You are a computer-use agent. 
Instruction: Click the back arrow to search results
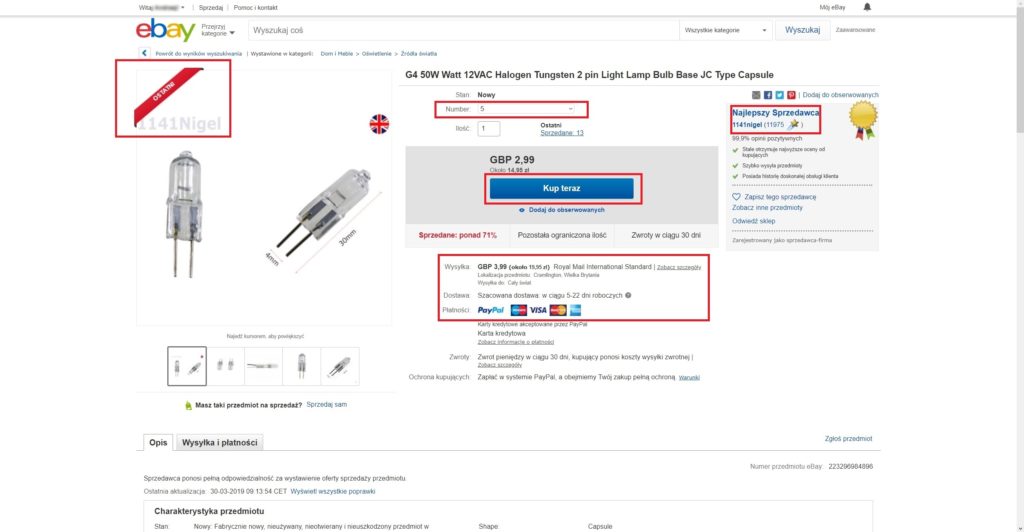146,53
